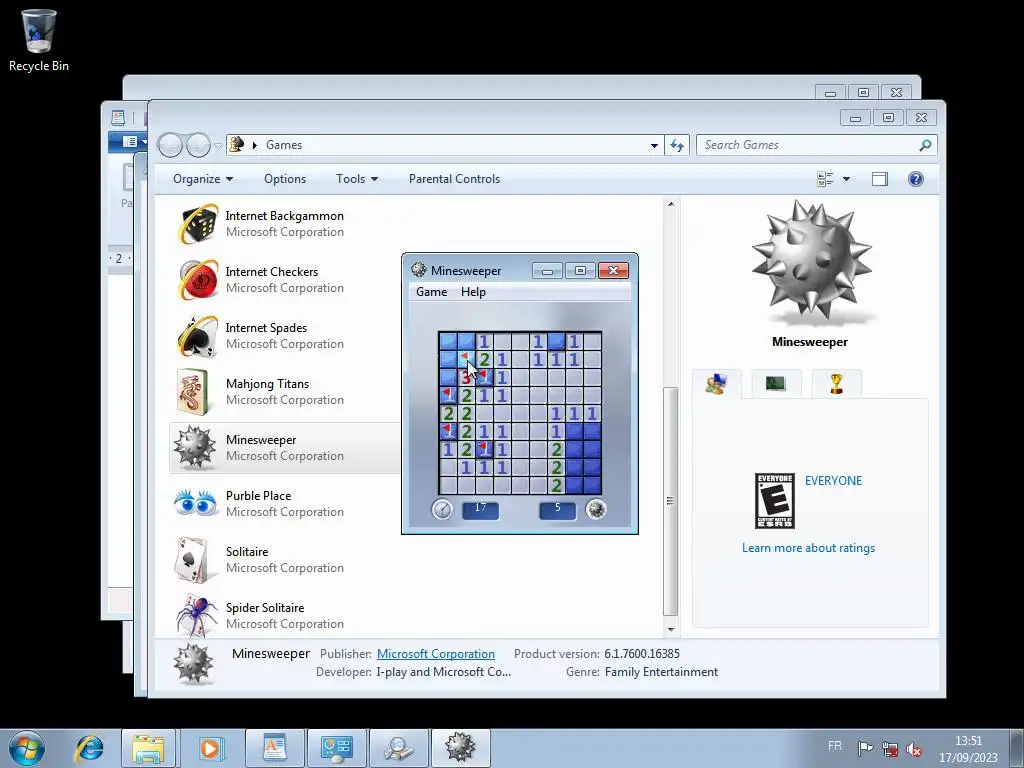Click the mines remaining counter showing 5
Image resolution: width=1024 pixels, height=768 pixels.
click(558, 509)
